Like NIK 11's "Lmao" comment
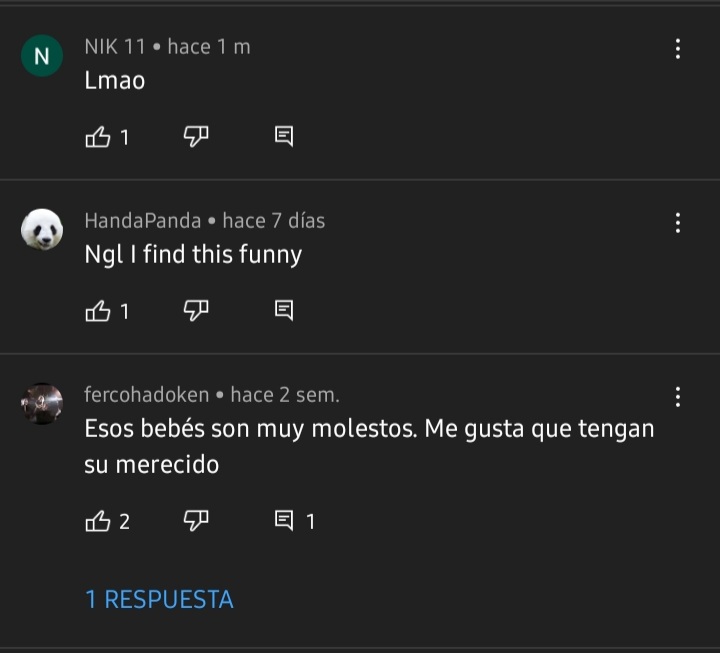The width and height of the screenshot is (720, 653). (98, 137)
